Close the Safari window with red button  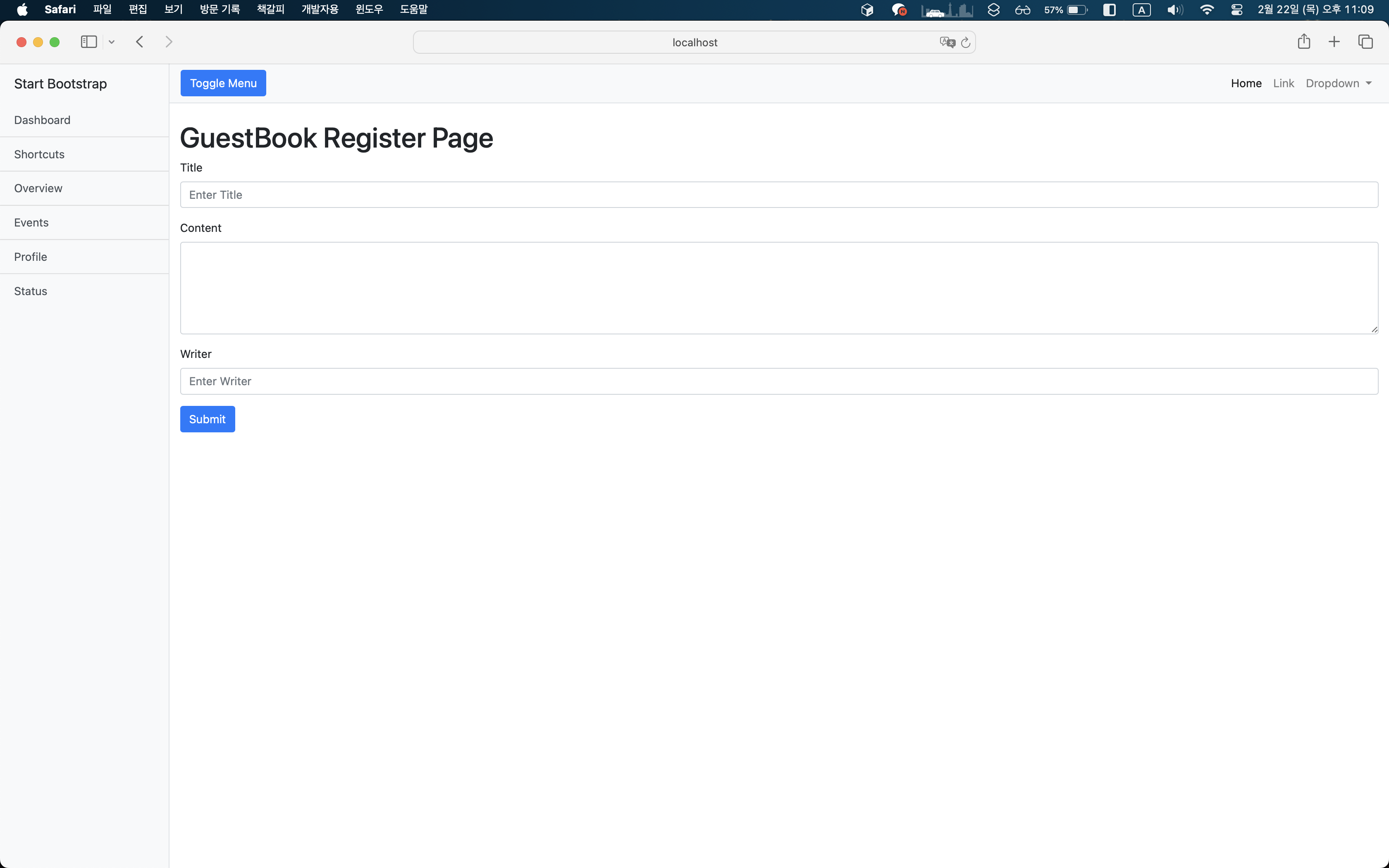pyautogui.click(x=21, y=42)
